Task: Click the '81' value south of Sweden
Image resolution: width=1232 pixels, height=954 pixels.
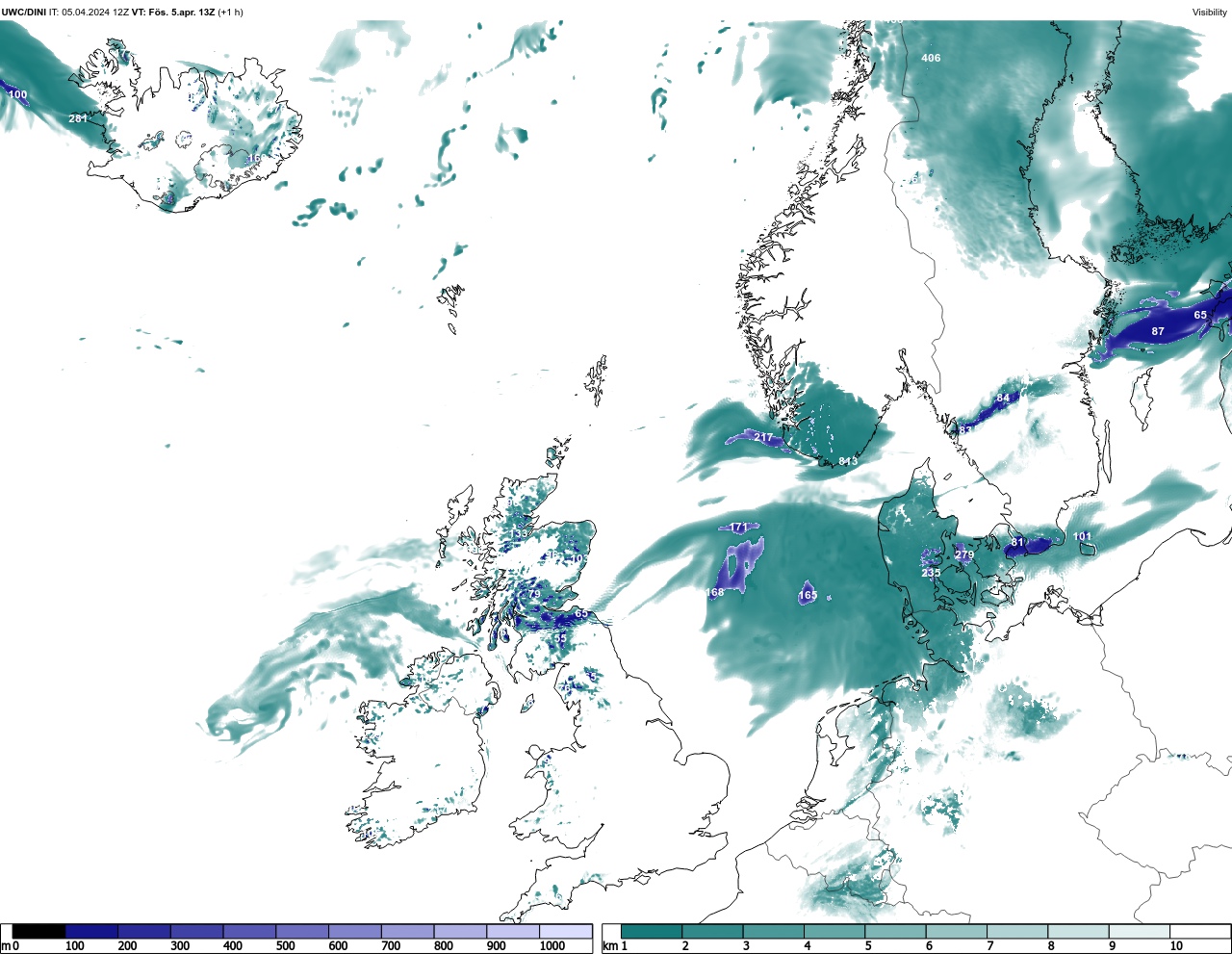Action: (1017, 542)
